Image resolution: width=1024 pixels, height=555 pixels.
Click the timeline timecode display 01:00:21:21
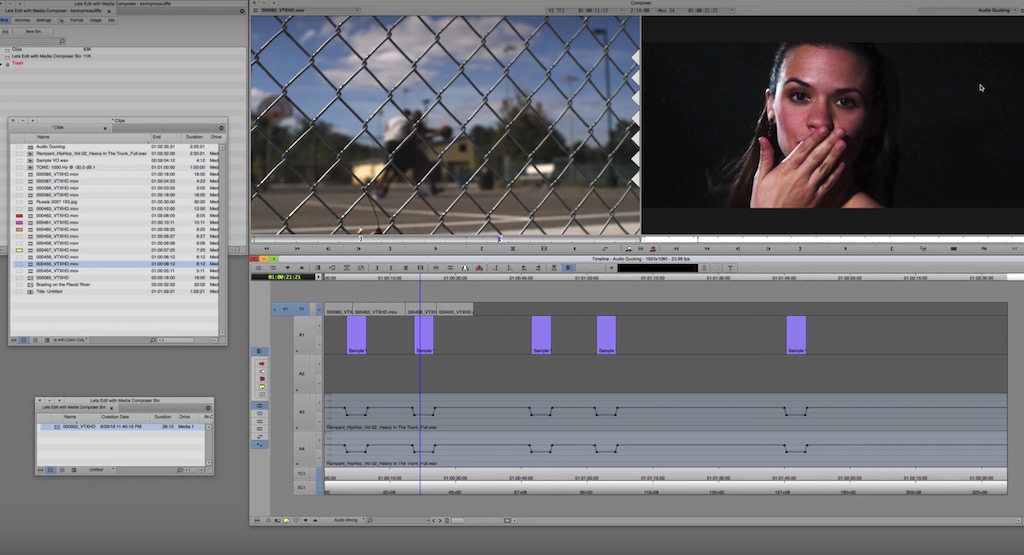(x=283, y=277)
